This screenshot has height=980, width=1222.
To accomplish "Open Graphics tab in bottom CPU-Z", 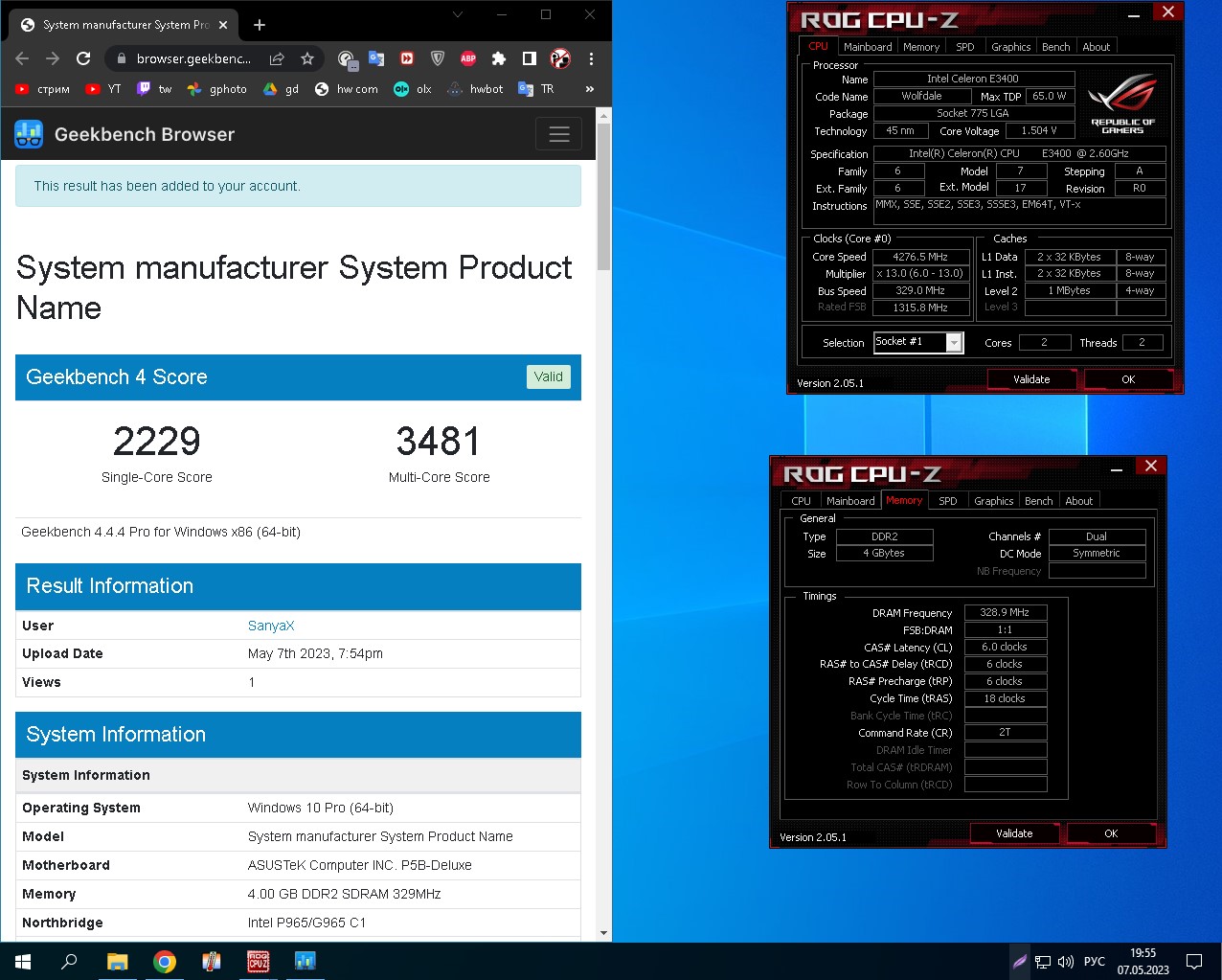I will (994, 501).
